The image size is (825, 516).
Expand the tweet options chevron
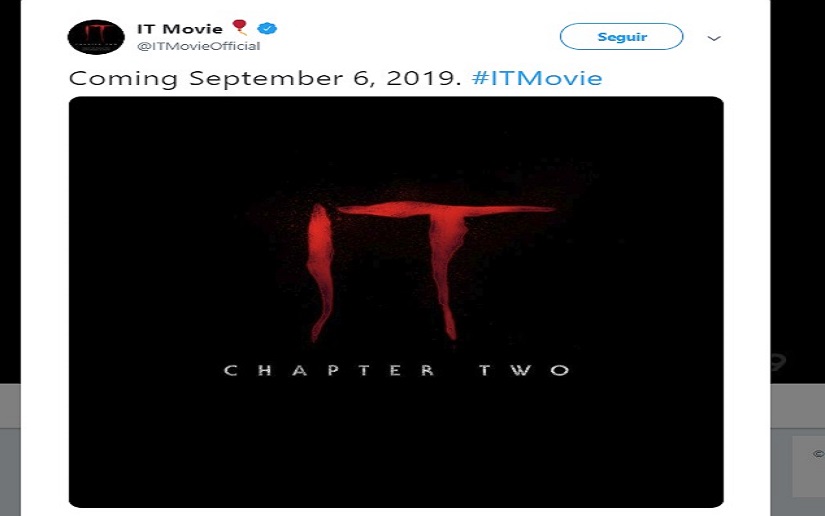(713, 38)
